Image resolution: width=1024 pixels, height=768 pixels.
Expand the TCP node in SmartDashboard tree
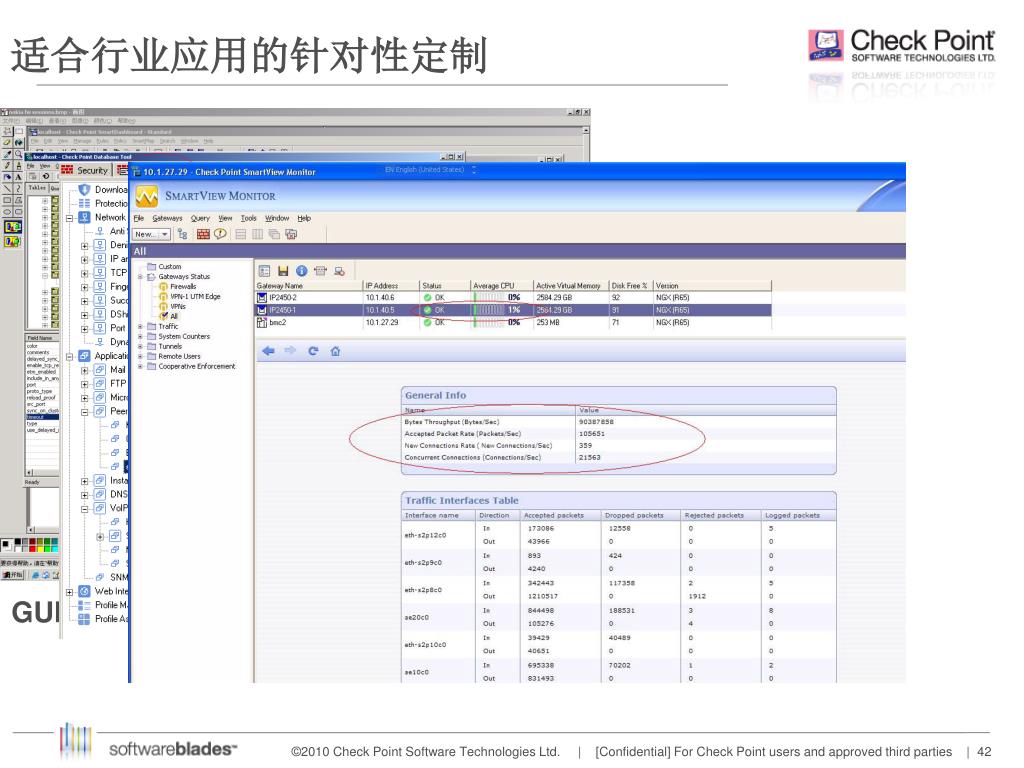85,274
